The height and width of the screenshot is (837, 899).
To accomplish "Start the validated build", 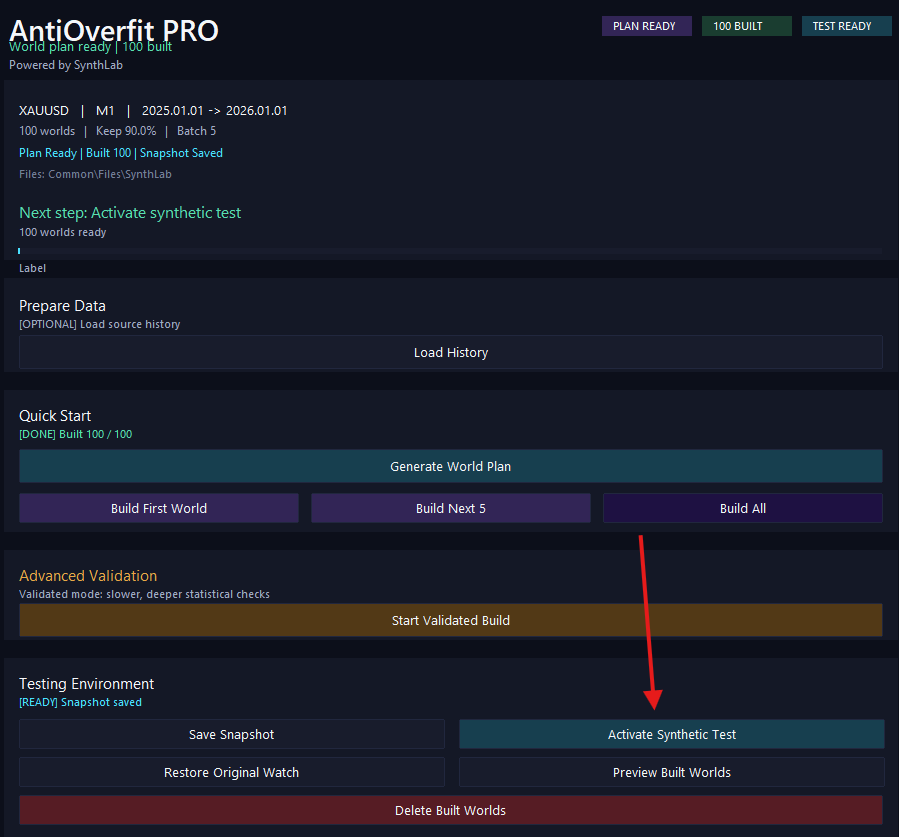I will 451,620.
